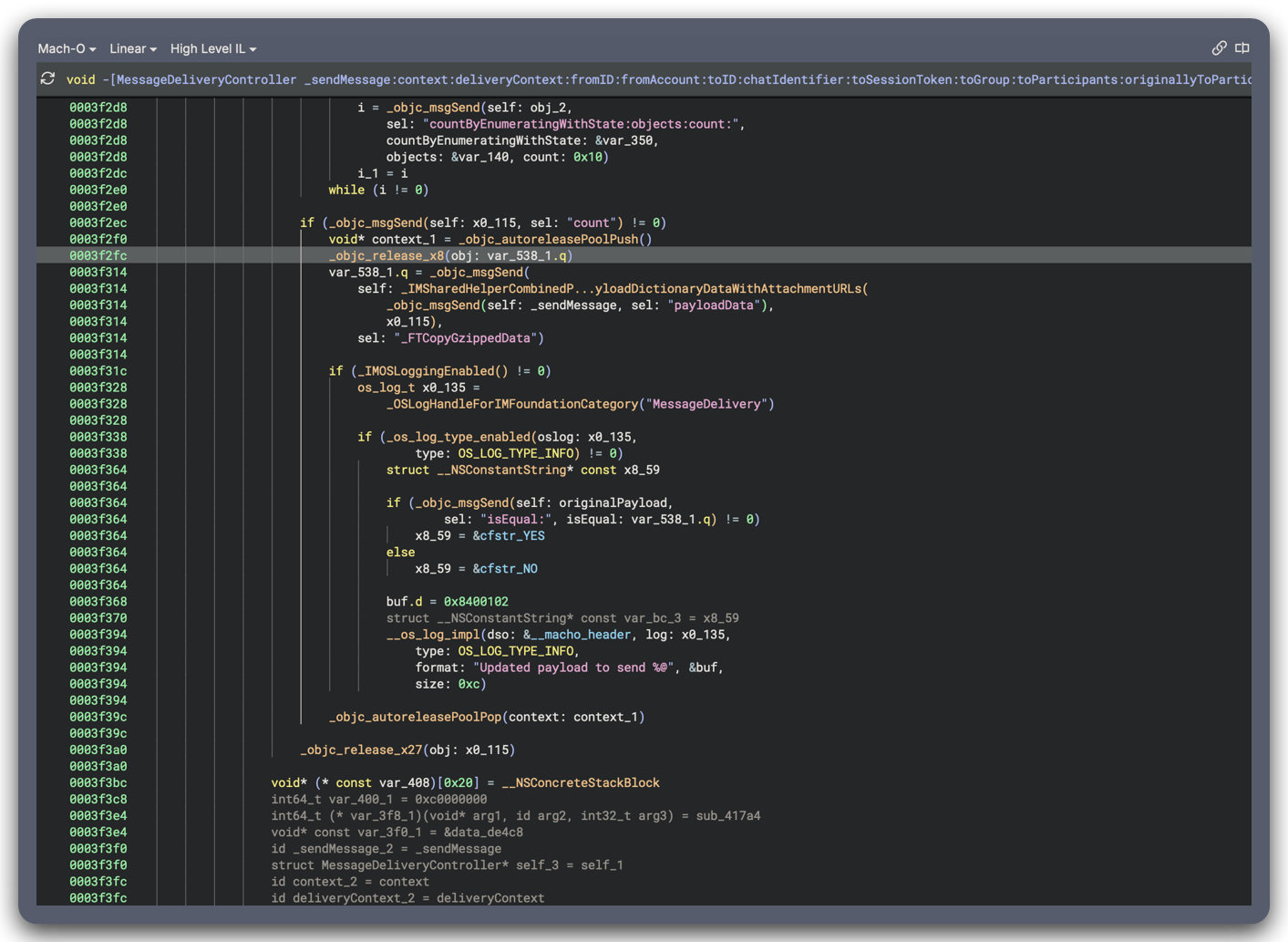Click the 0xc0000000 constant value
This screenshot has height=942, width=1288.
(451, 799)
